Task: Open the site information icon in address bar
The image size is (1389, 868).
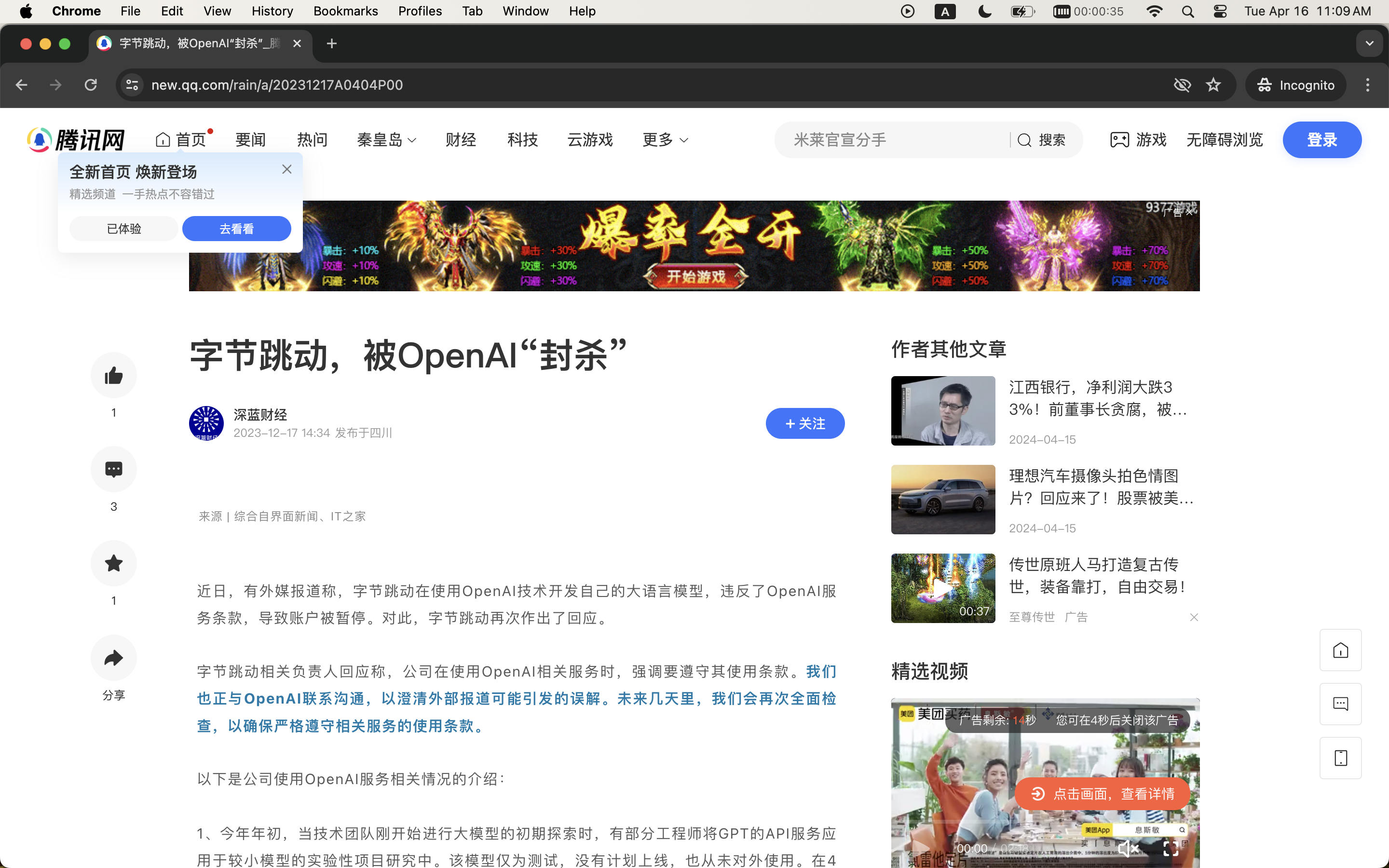Action: coord(132,85)
